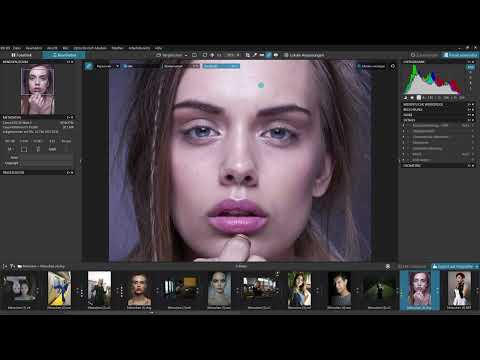Image resolution: width=480 pixels, height=360 pixels.
Task: Select the man in black jacket thumbnail
Action: 99,289
